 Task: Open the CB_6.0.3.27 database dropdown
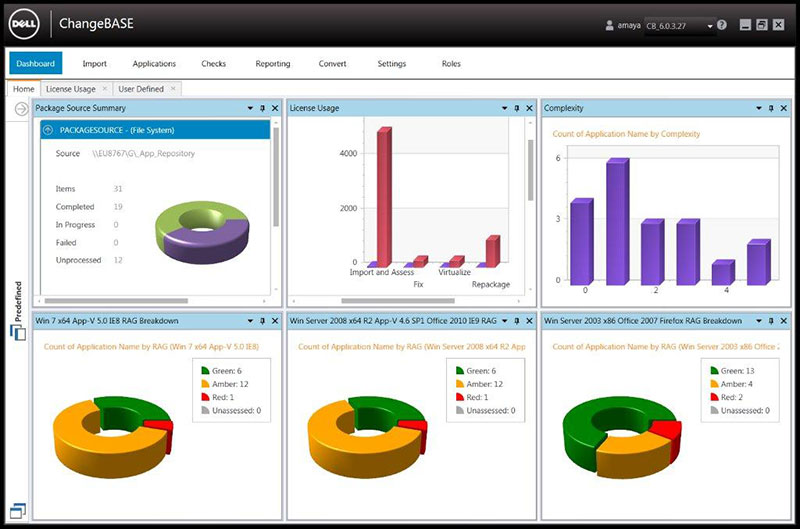click(680, 26)
